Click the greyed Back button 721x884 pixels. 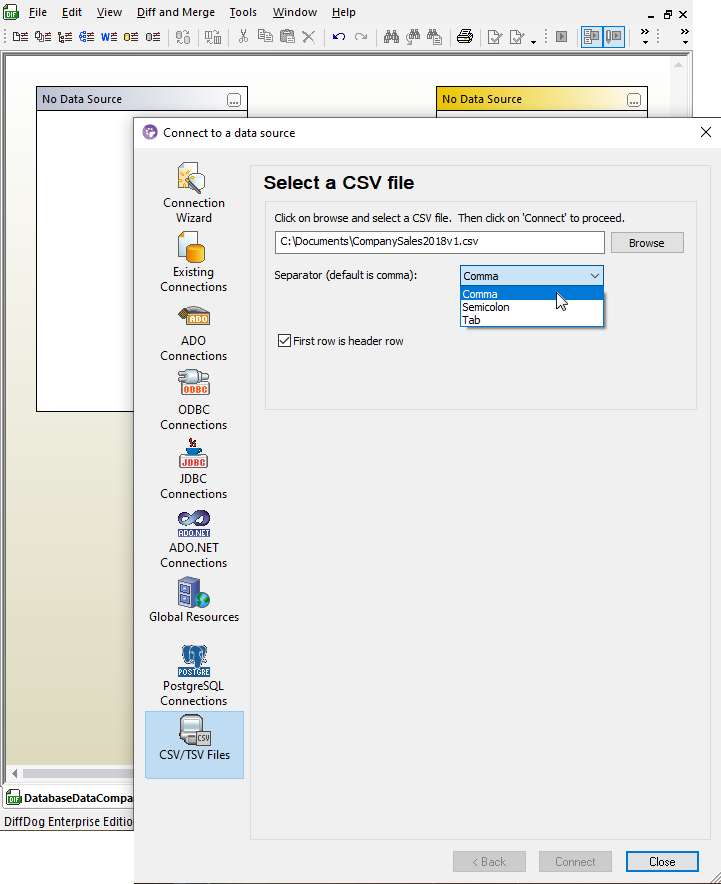click(489, 861)
